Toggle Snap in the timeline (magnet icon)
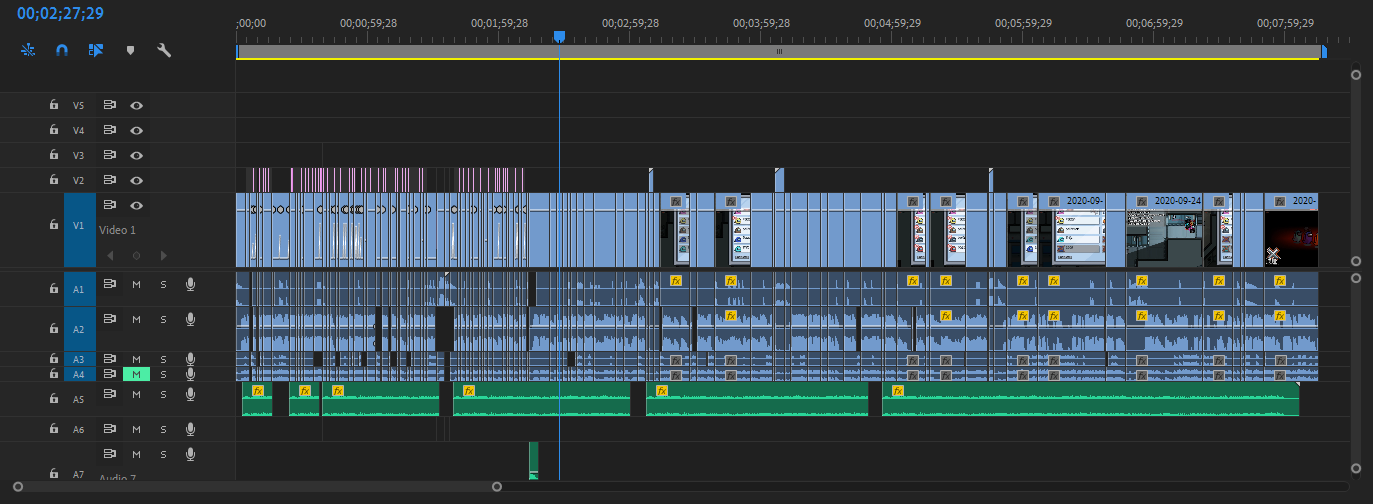This screenshot has width=1373, height=504. pyautogui.click(x=61, y=49)
